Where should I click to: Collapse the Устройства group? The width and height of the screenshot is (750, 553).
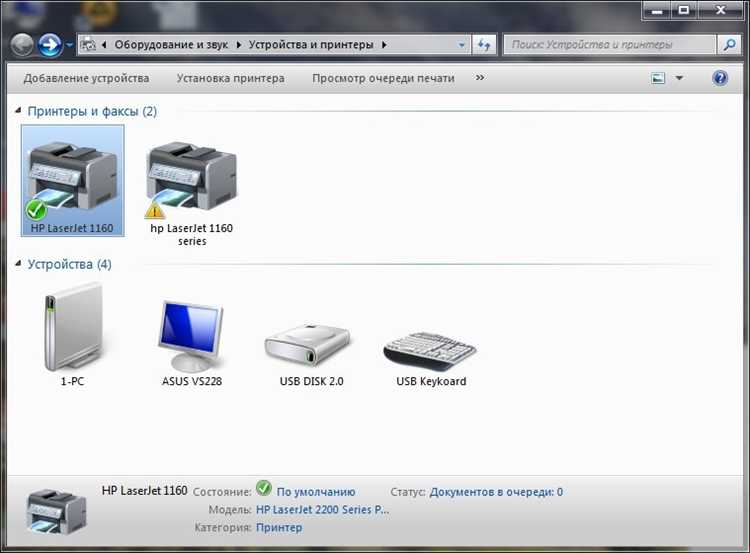(18, 264)
